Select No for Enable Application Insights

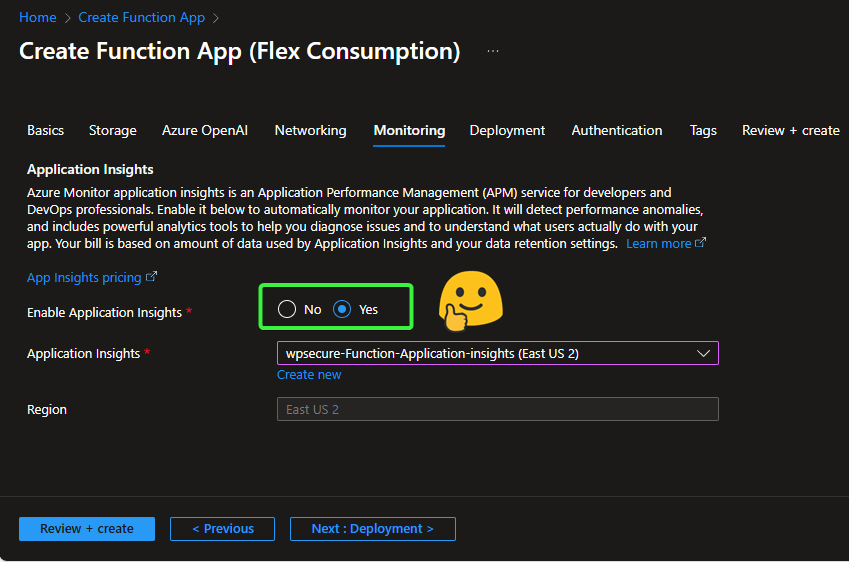pyautogui.click(x=288, y=309)
